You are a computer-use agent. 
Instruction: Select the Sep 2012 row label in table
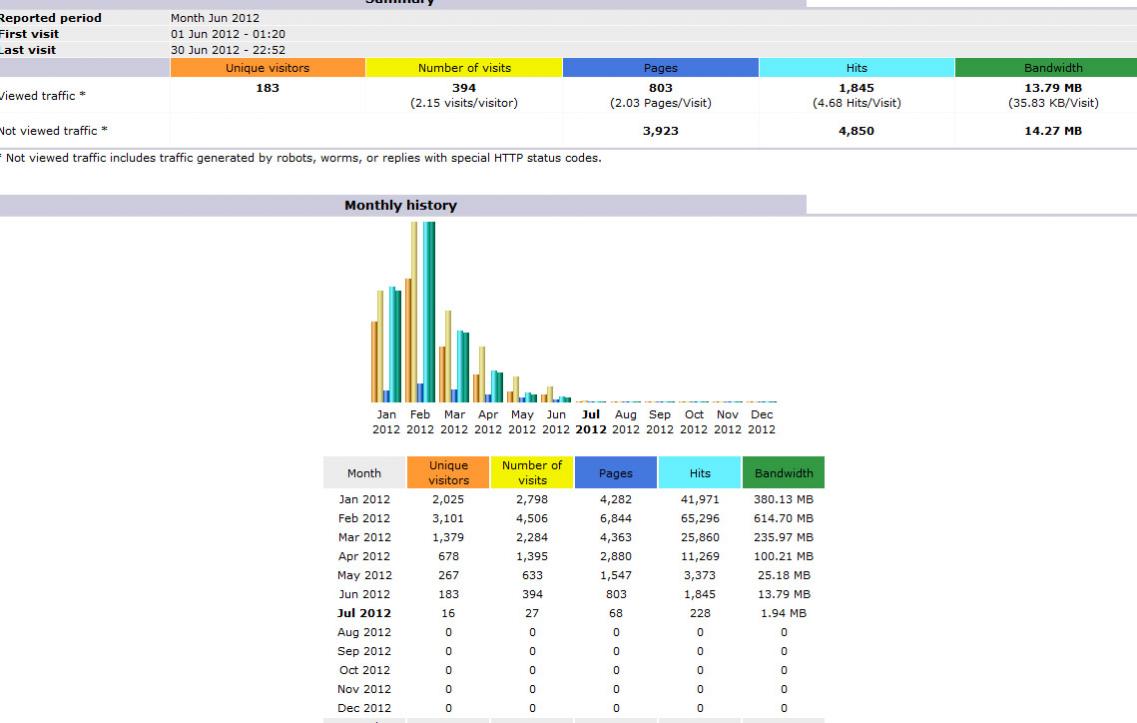pyautogui.click(x=364, y=651)
